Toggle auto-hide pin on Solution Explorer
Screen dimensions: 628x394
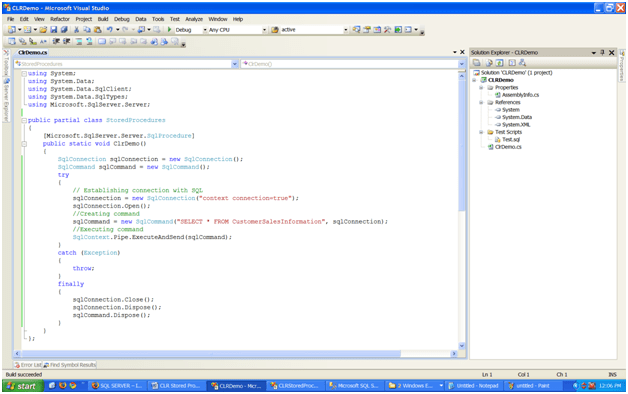click(602, 52)
